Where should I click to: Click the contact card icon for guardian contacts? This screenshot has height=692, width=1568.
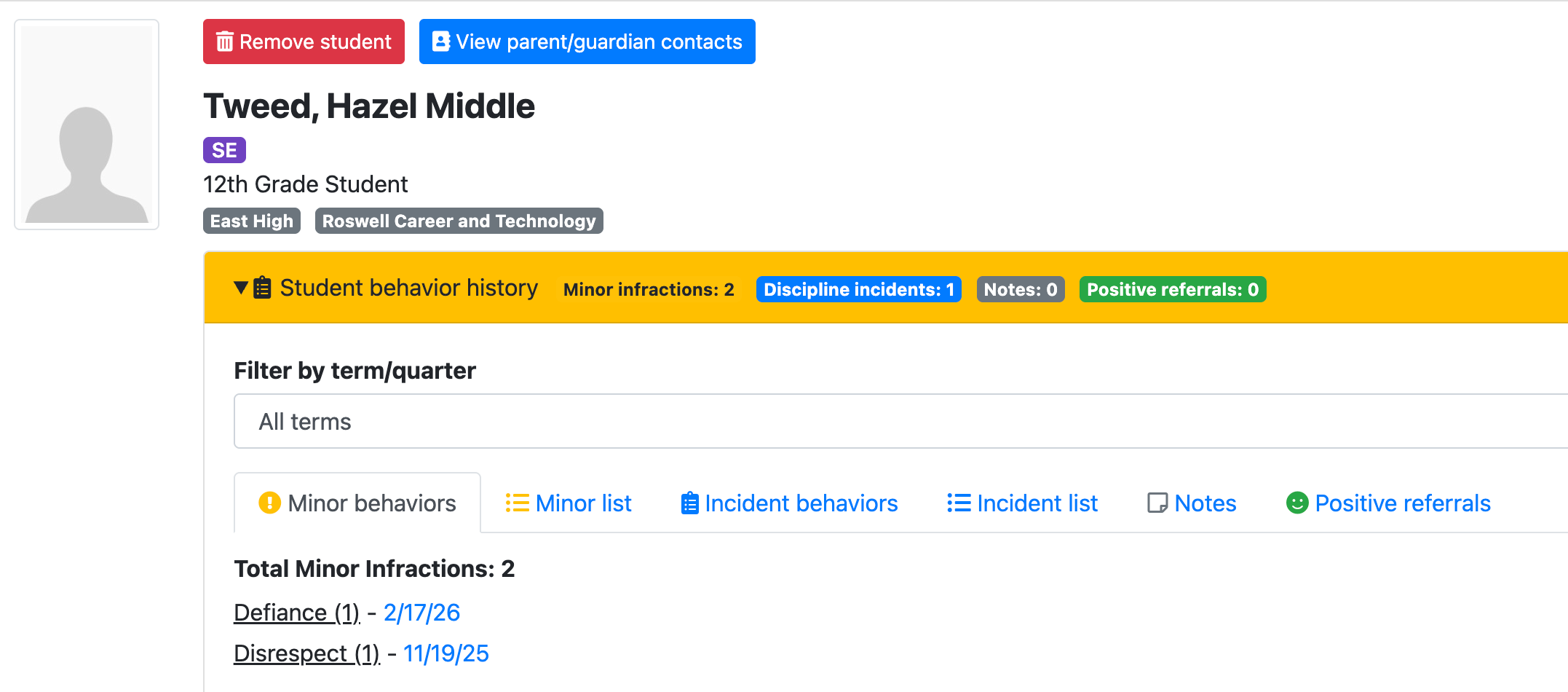441,42
